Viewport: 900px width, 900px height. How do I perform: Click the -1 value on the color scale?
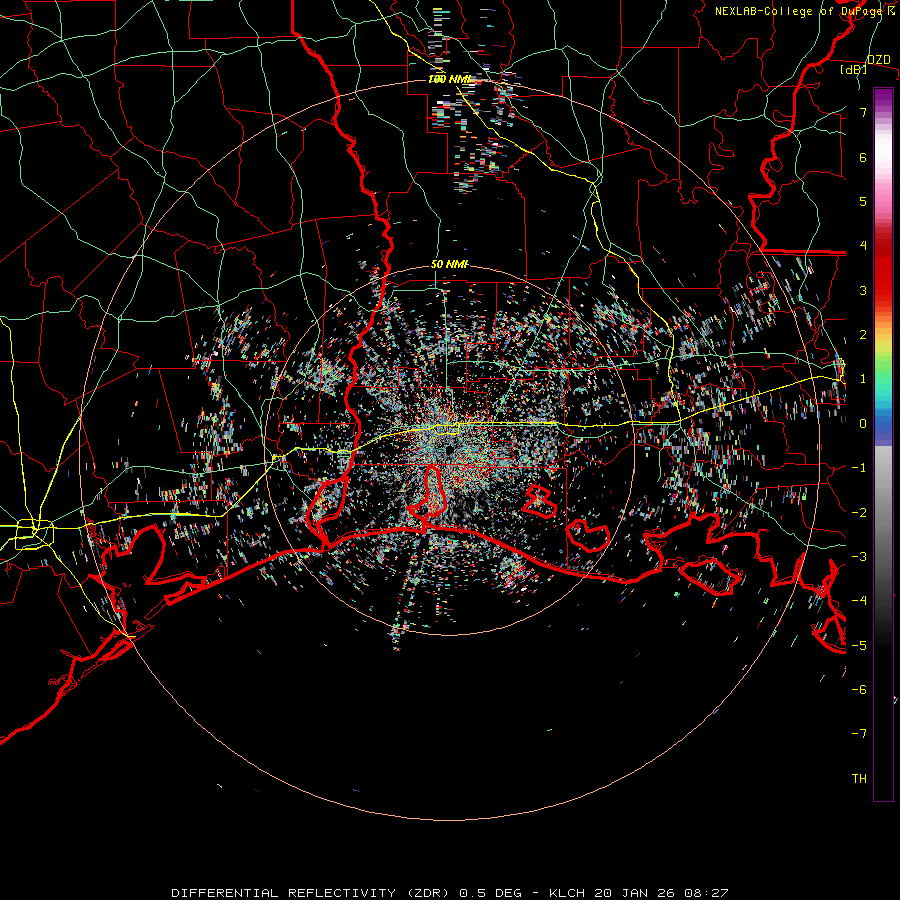point(859,468)
